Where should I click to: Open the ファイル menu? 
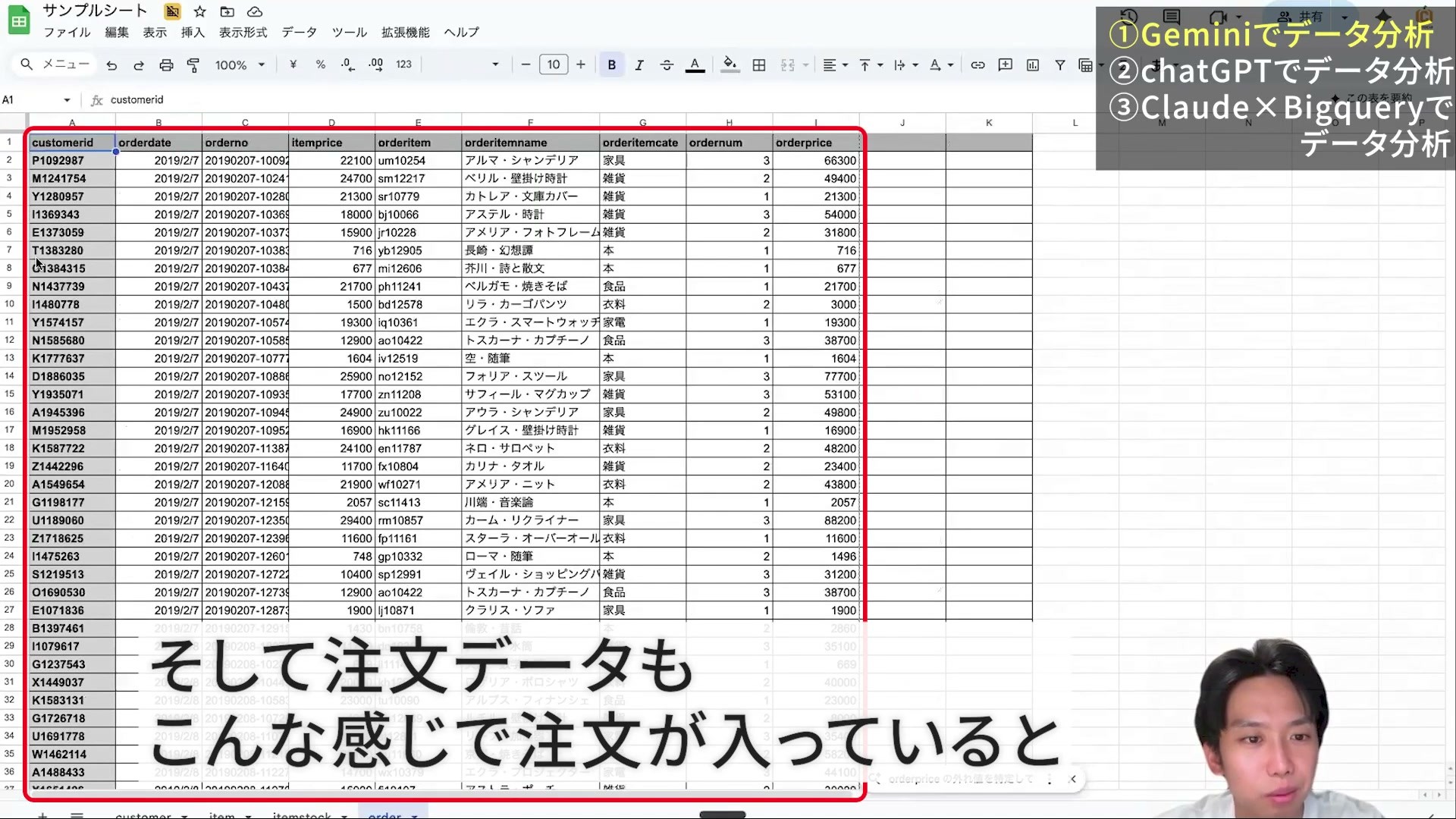click(x=67, y=33)
